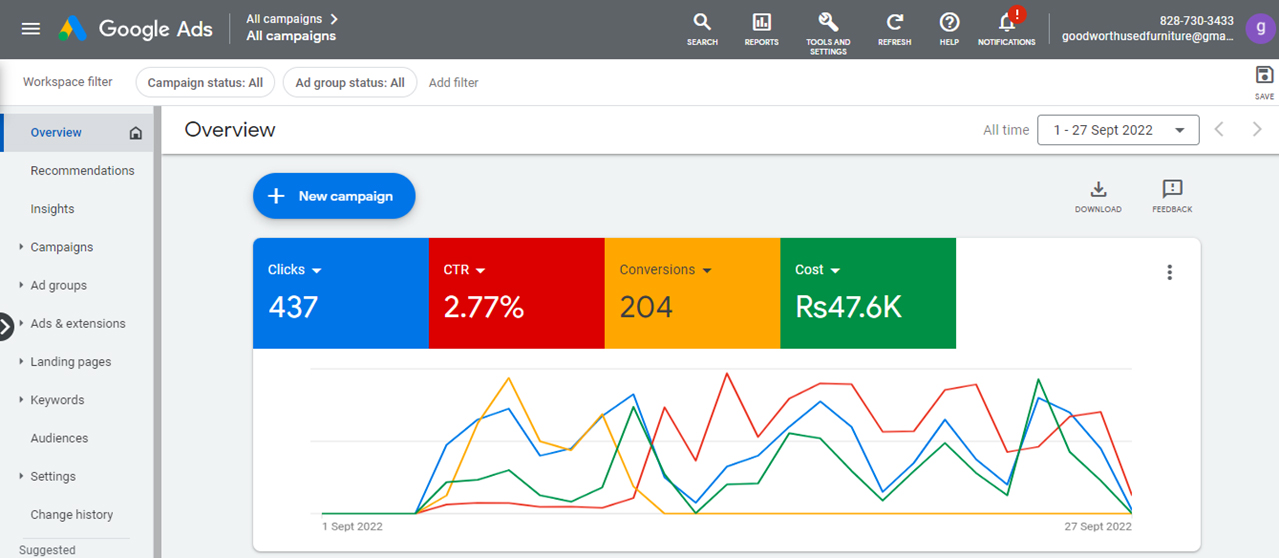Click the Save workspace filter icon
Image resolution: width=1279 pixels, height=558 pixels.
coord(1264,76)
